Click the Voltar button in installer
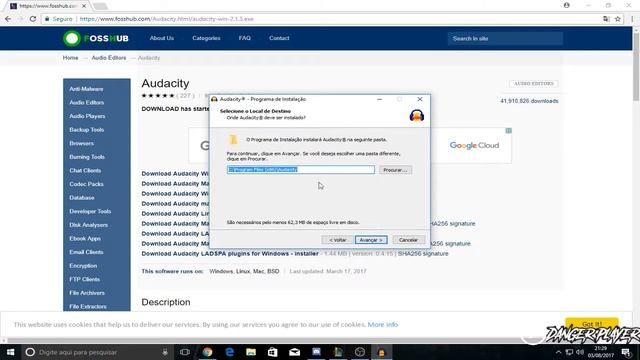 coord(337,240)
